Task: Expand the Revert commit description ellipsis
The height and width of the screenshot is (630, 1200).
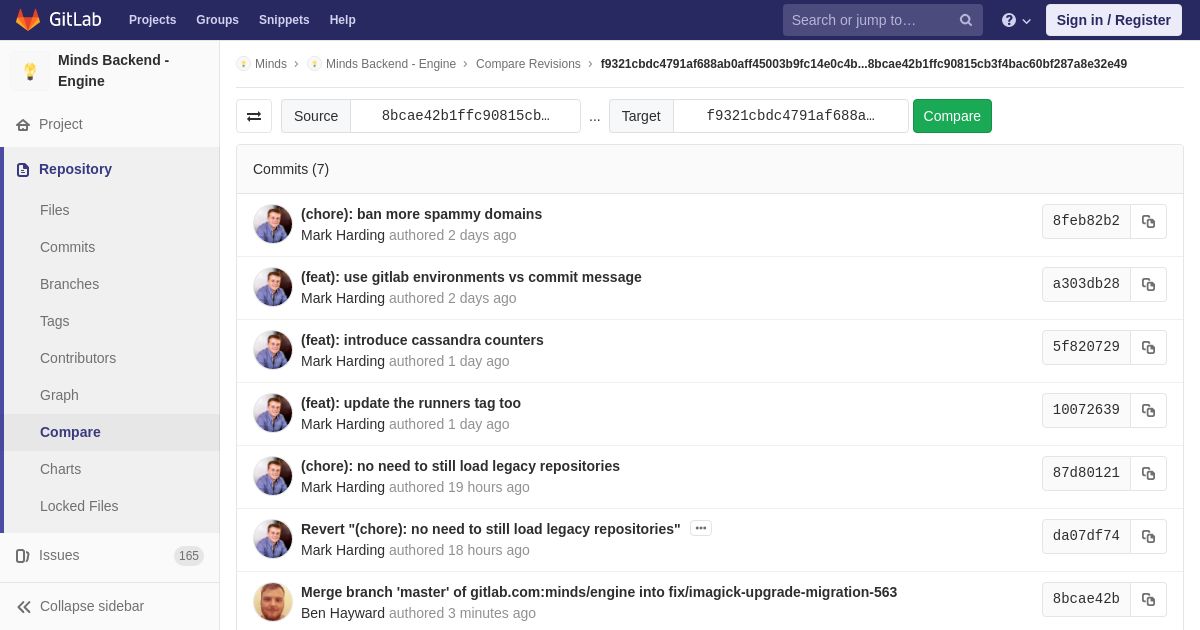Action: point(701,528)
